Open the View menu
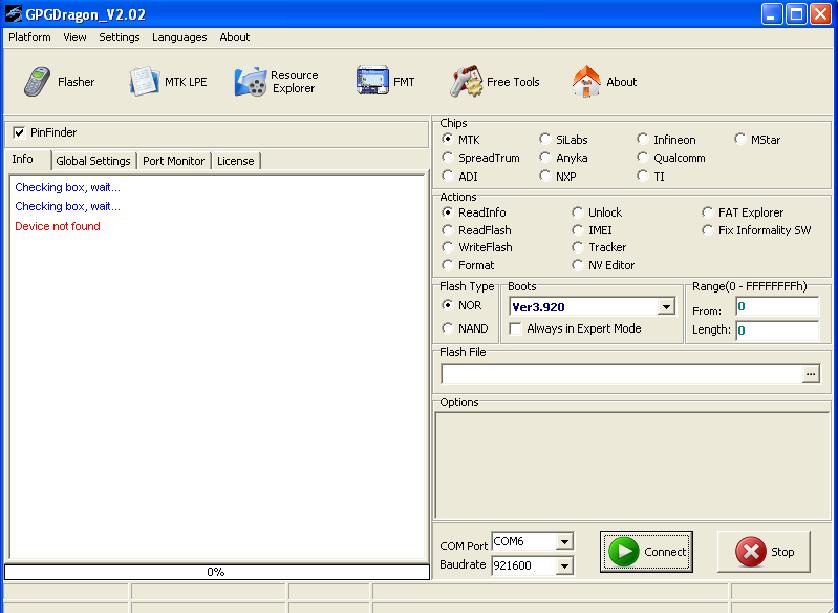This screenshot has height=613, width=838. (75, 37)
